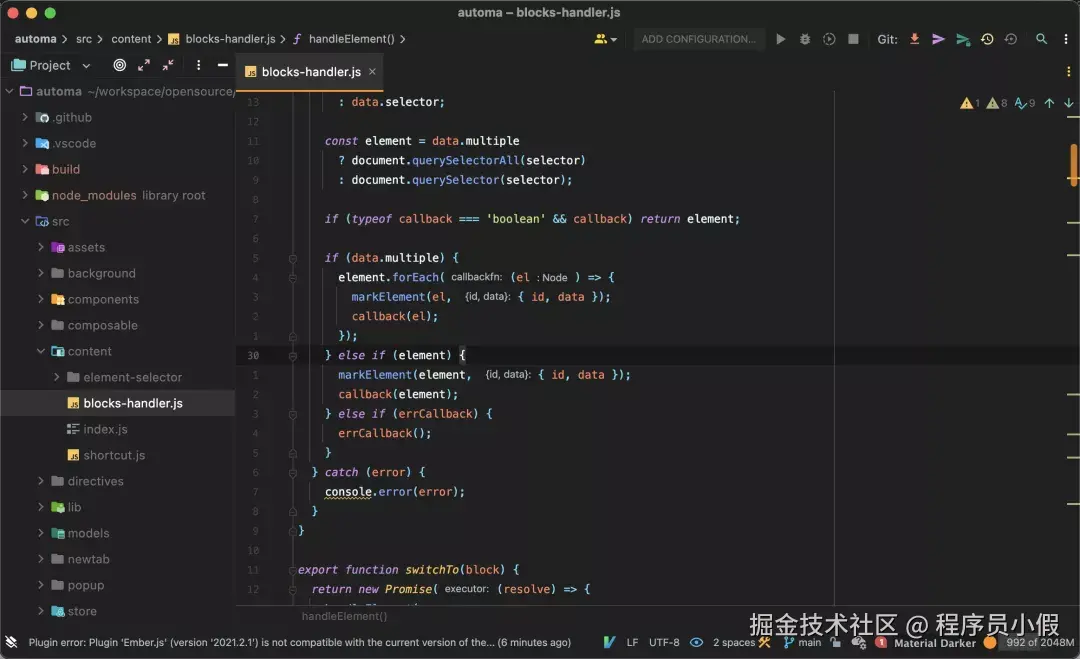This screenshot has width=1080, height=659.
Task: Open the Material Darker theme switcher
Action: [x=935, y=643]
